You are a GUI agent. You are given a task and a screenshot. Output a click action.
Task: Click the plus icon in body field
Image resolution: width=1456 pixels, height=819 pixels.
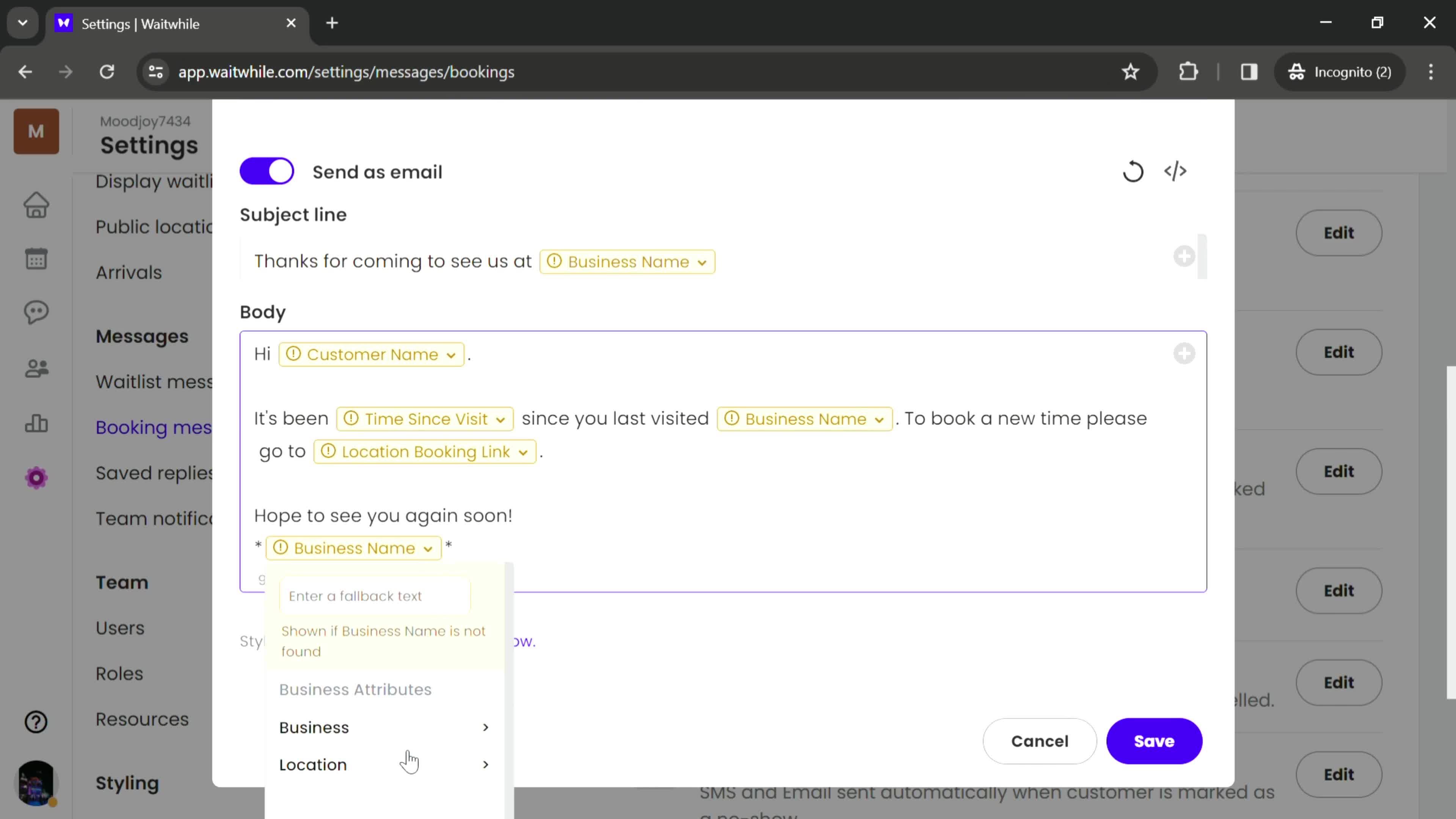(1184, 354)
